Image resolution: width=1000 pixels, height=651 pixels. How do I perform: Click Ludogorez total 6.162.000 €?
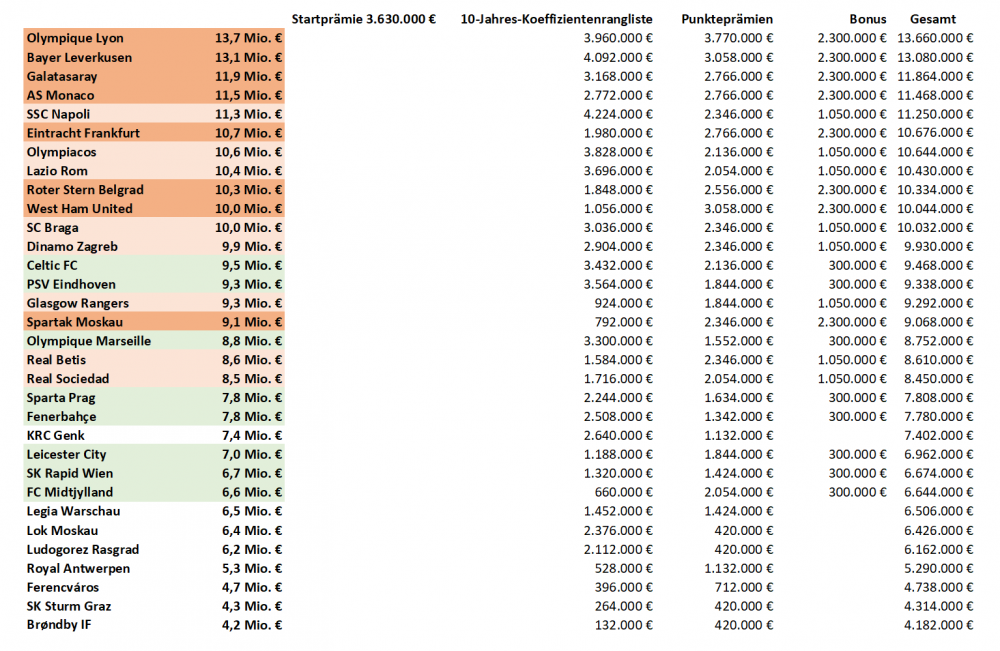coord(938,550)
